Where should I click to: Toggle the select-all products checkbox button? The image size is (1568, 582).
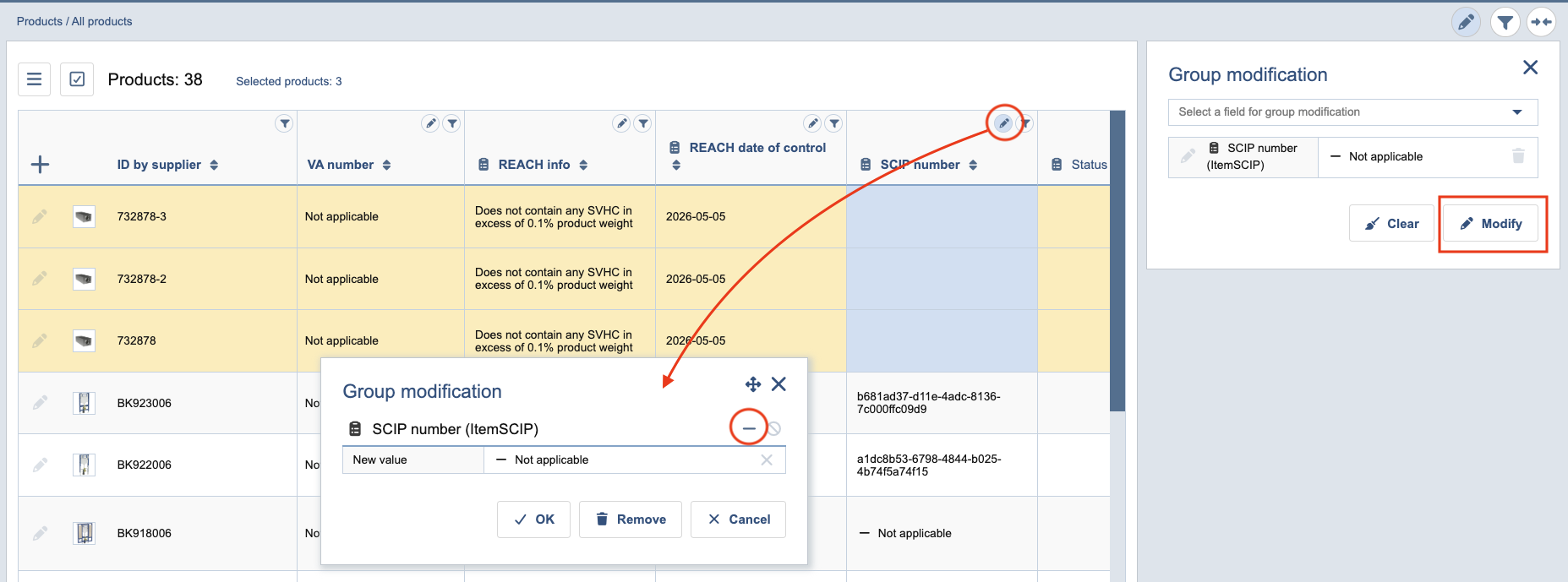coord(77,79)
